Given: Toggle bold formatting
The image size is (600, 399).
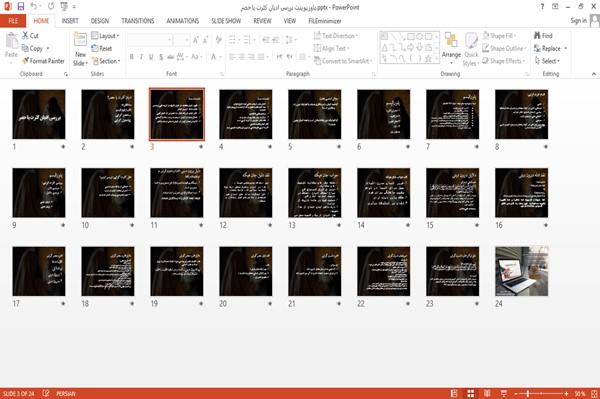Looking at the screenshot, I should (132, 57).
